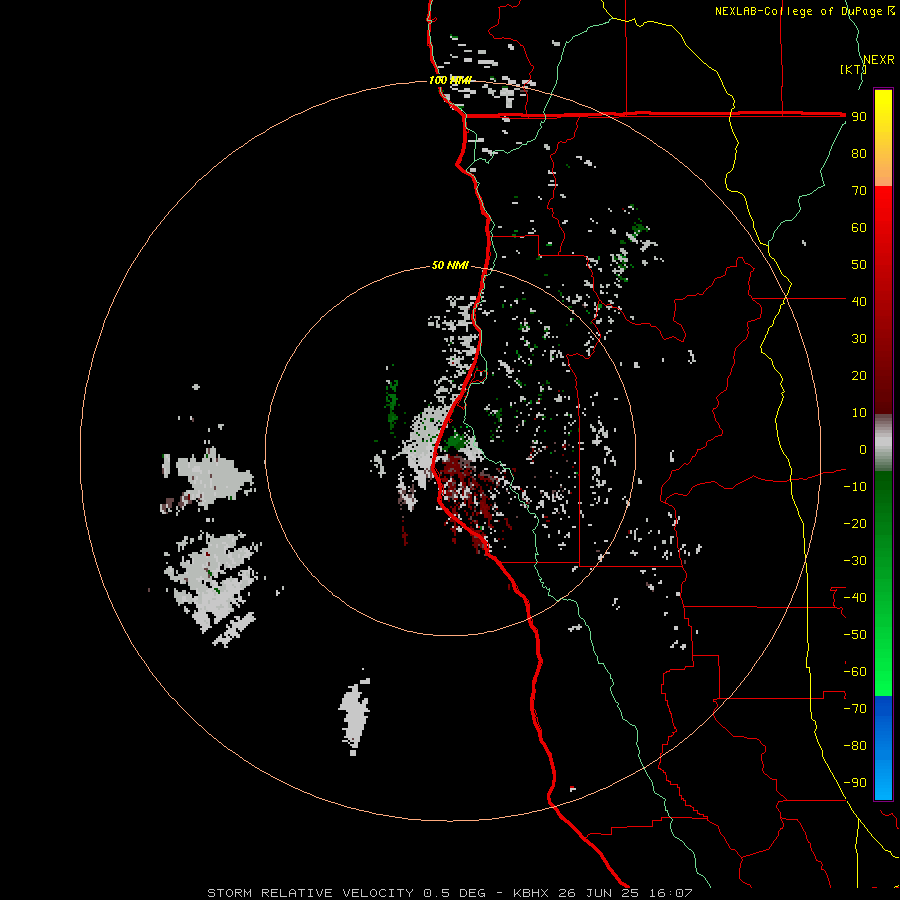Click the blue segment of the color bar
This screenshot has width=900, height=900.
click(883, 747)
